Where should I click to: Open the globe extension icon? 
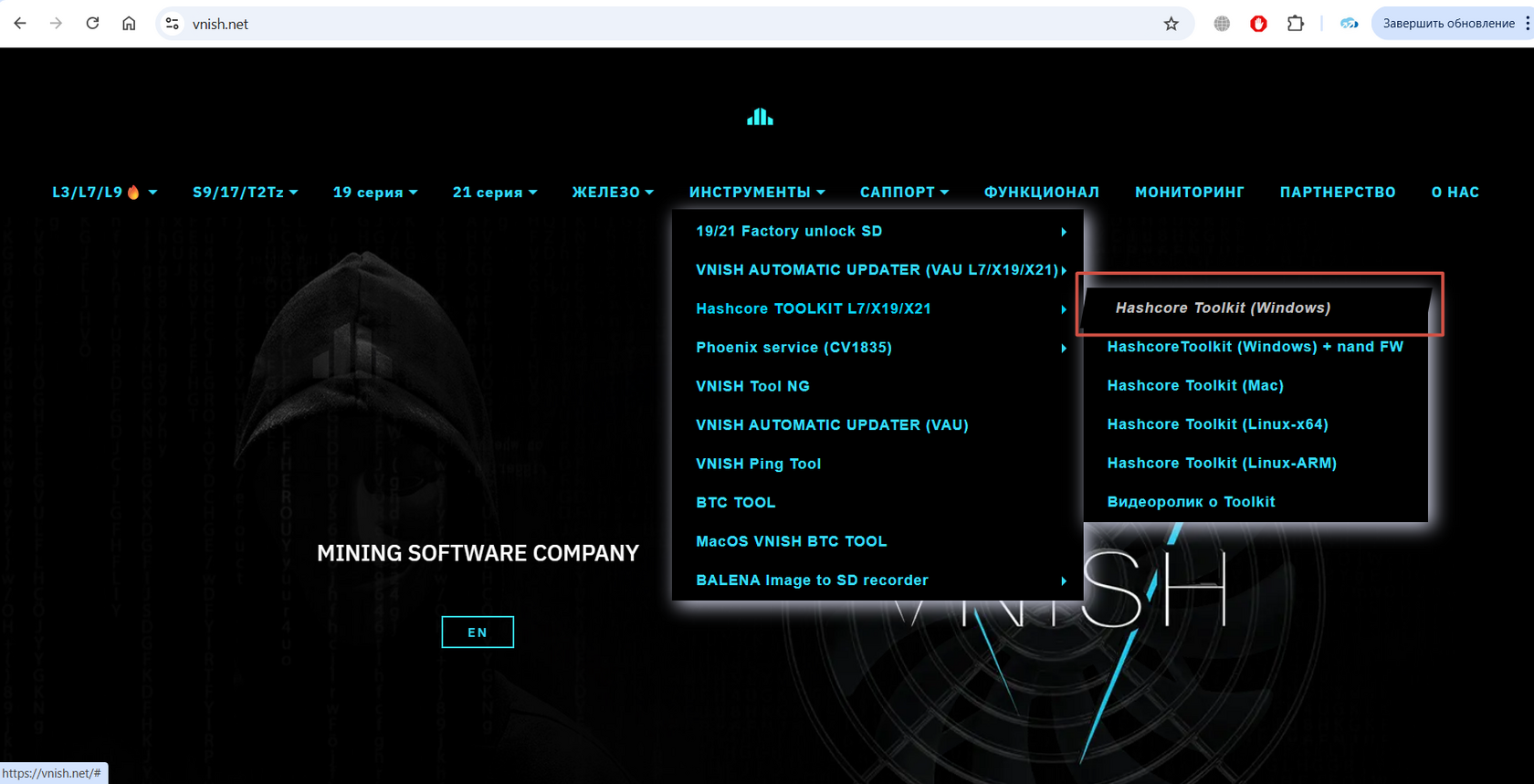pos(1222,24)
